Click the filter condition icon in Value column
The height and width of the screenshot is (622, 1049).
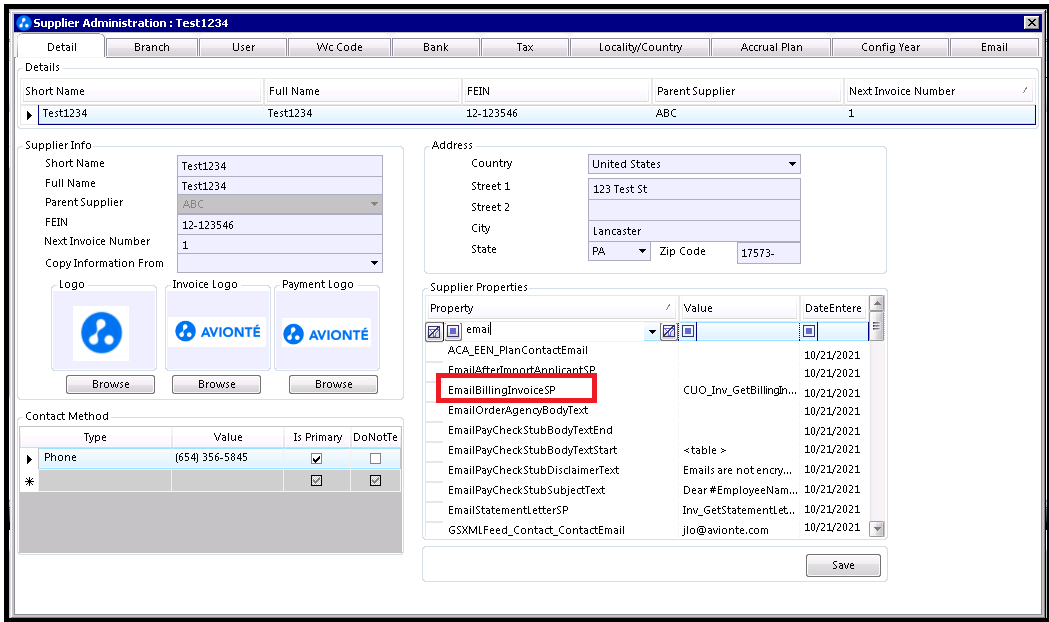[x=688, y=330]
